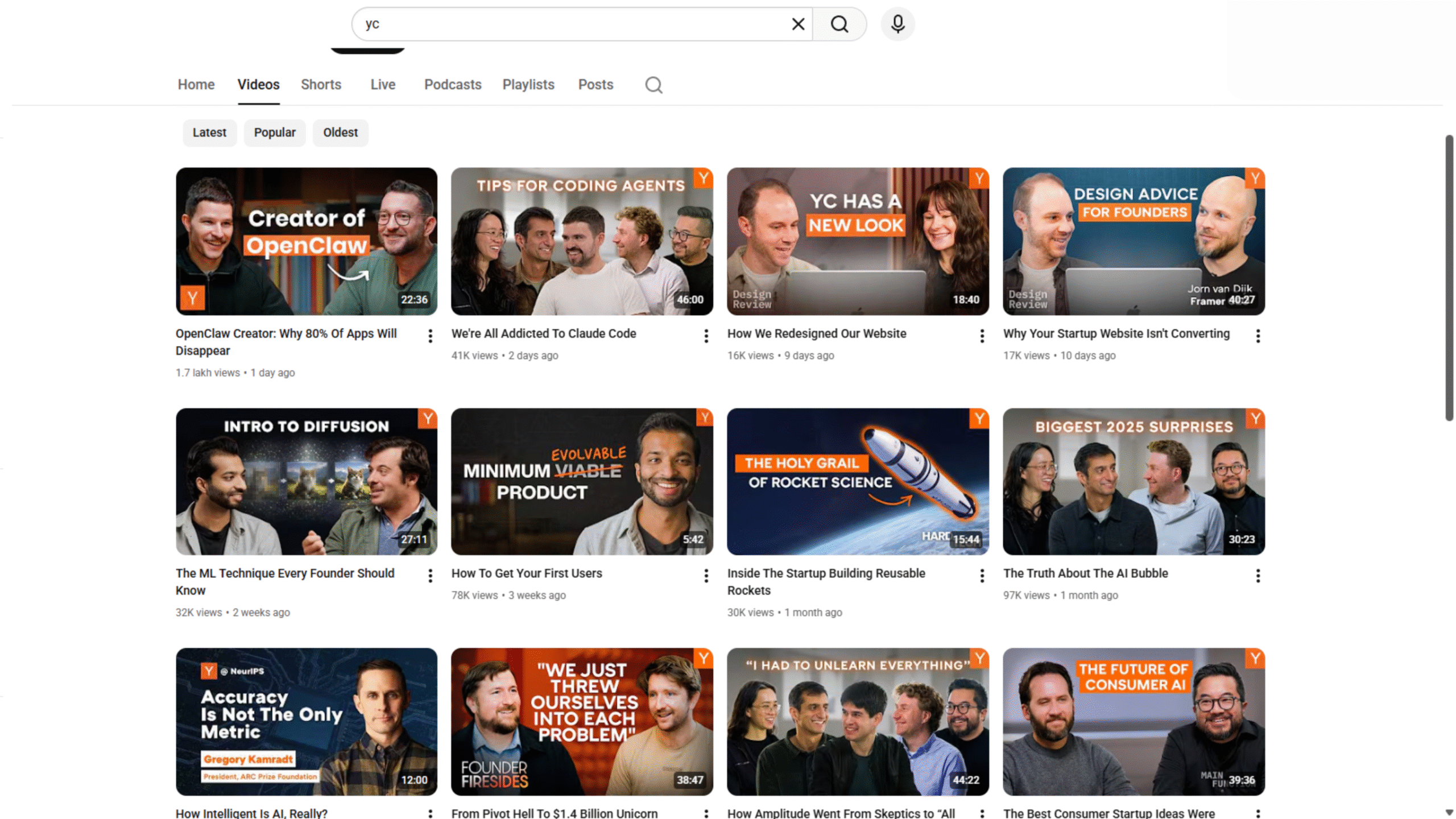Click the search magnifier icon beside search box
This screenshot has height=819, width=1456.
point(839,24)
